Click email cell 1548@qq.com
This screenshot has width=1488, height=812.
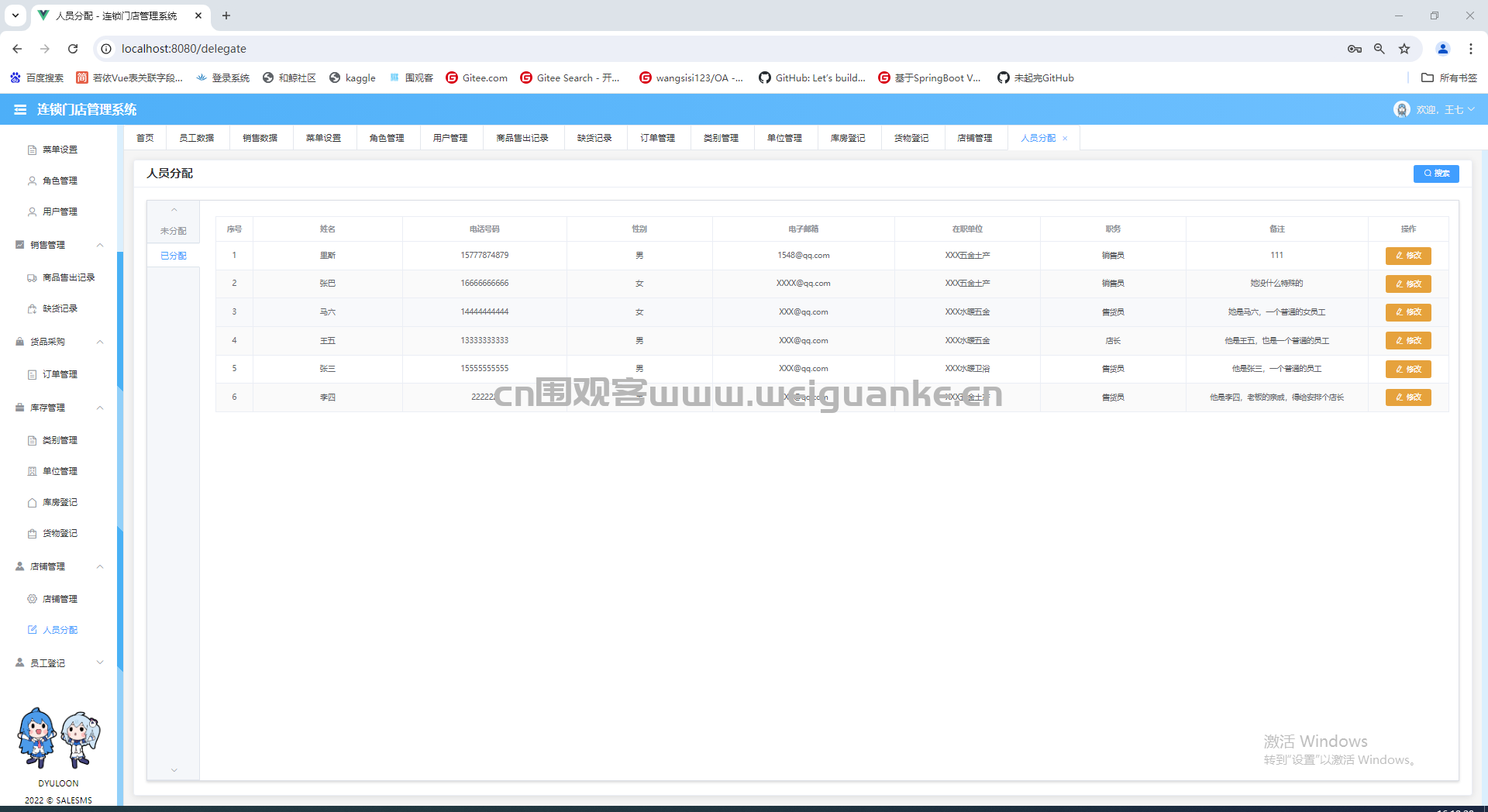[804, 256]
